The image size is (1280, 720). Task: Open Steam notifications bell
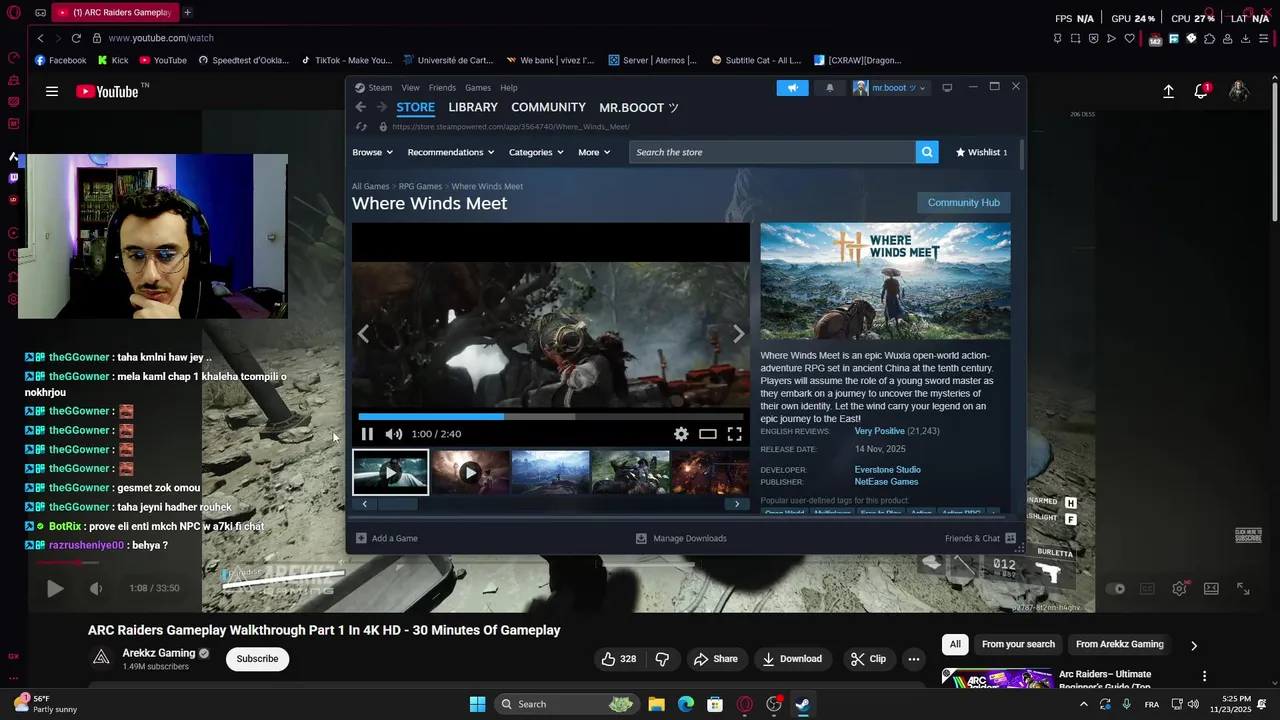[x=829, y=87]
